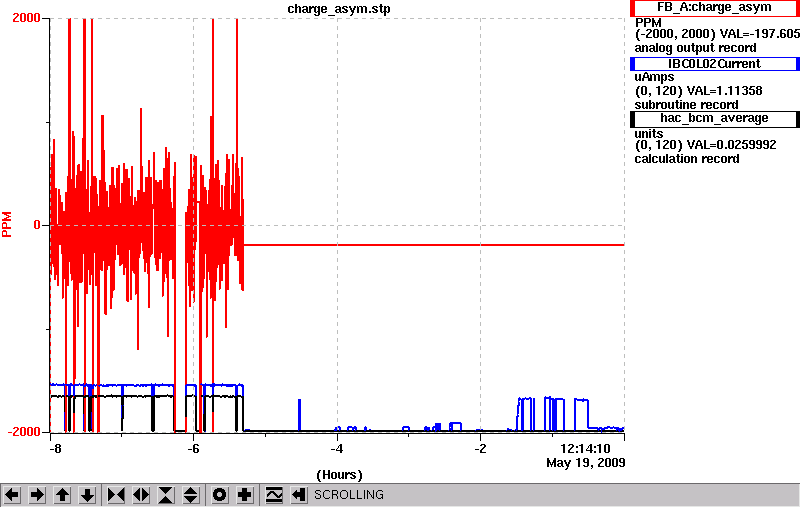Click the -2000 y-axis tick label
This screenshot has width=800, height=507.
pos(24,432)
